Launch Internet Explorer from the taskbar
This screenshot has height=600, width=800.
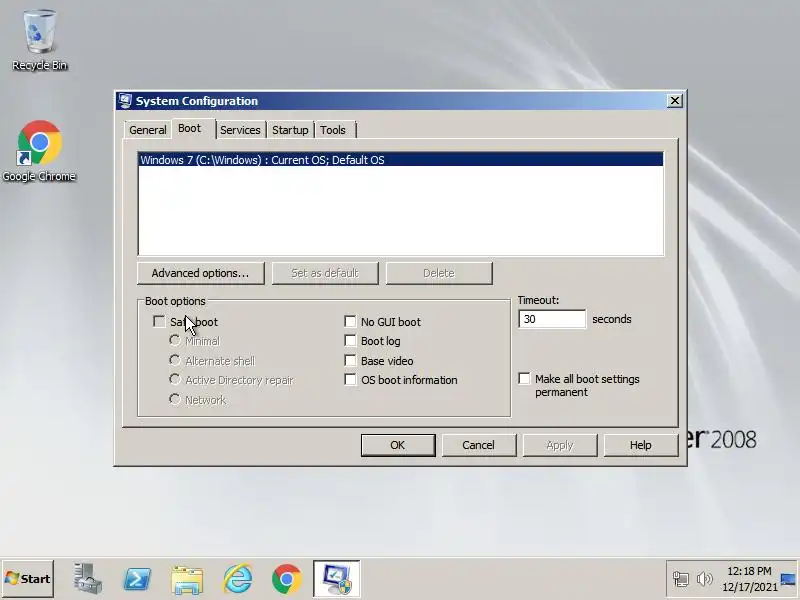(x=237, y=579)
